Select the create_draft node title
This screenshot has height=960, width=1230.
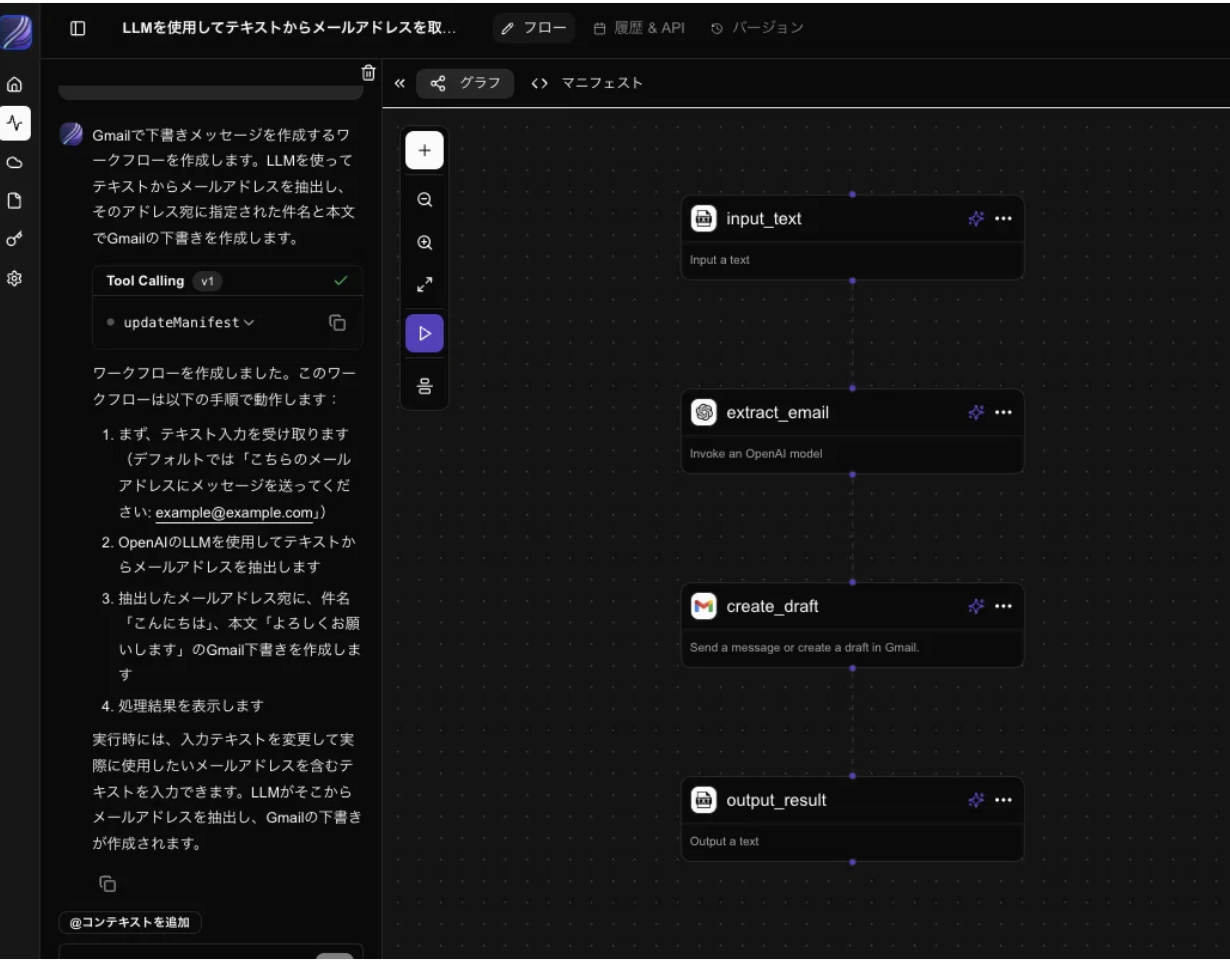[773, 606]
